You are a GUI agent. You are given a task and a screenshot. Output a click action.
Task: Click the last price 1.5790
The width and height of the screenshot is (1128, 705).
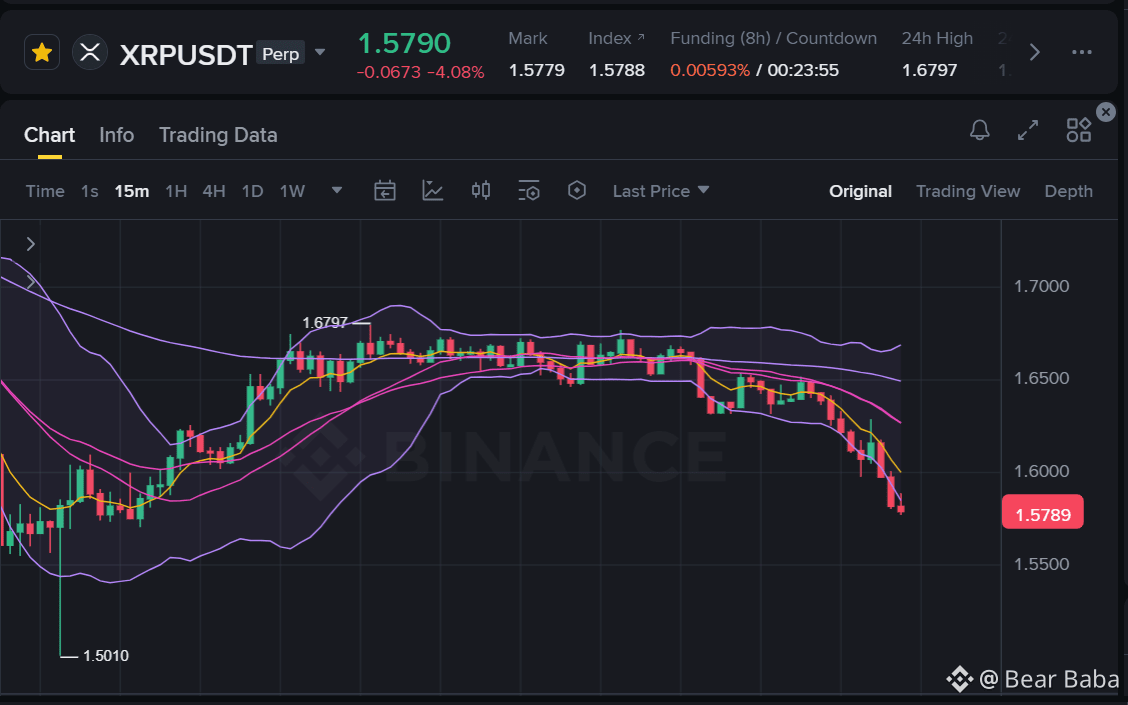click(x=404, y=43)
